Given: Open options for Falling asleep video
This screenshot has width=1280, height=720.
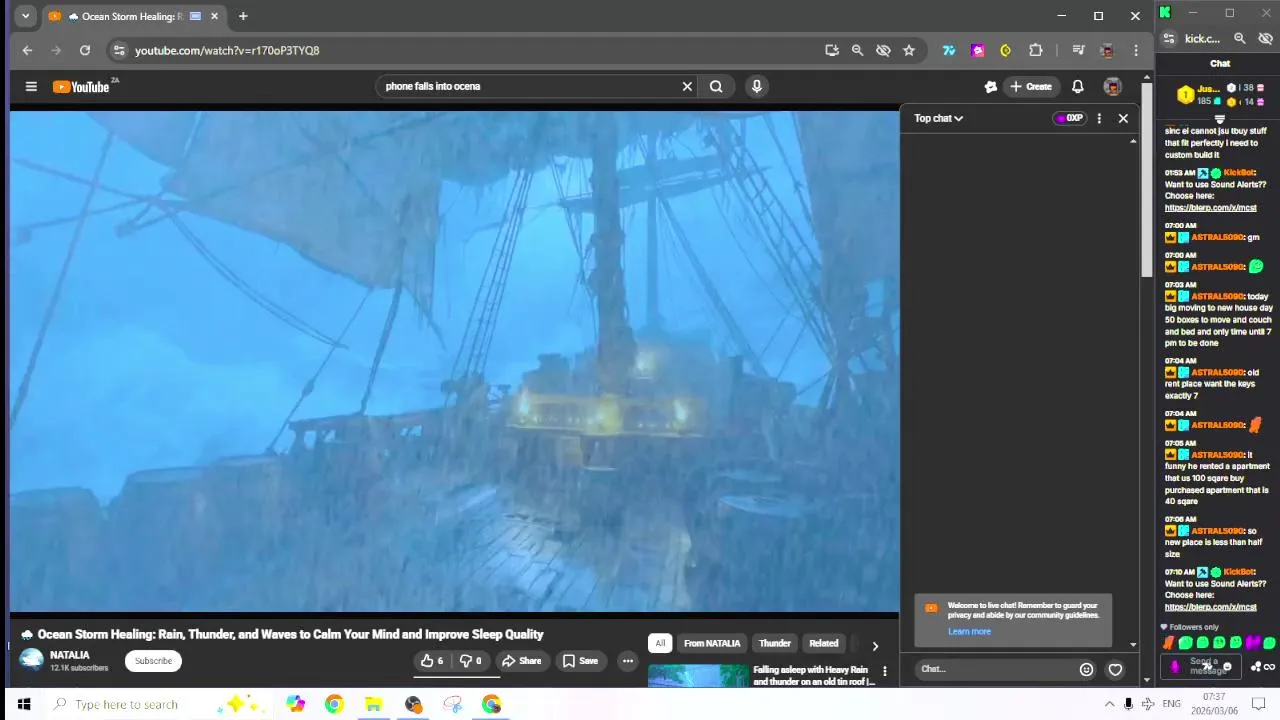Looking at the screenshot, I should click(884, 671).
